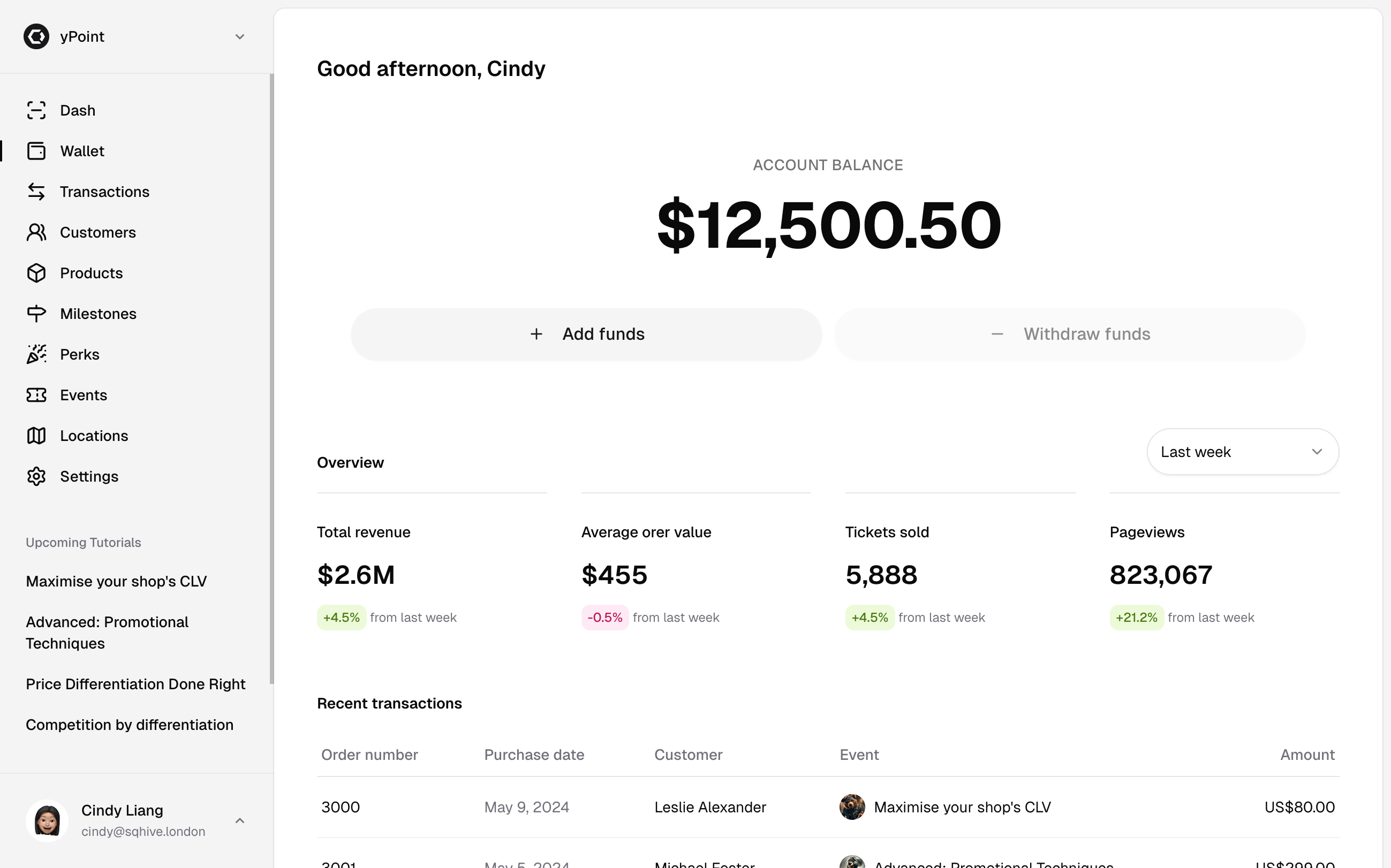The height and width of the screenshot is (868, 1391).
Task: Open the Dash page icon
Action: (x=36, y=110)
